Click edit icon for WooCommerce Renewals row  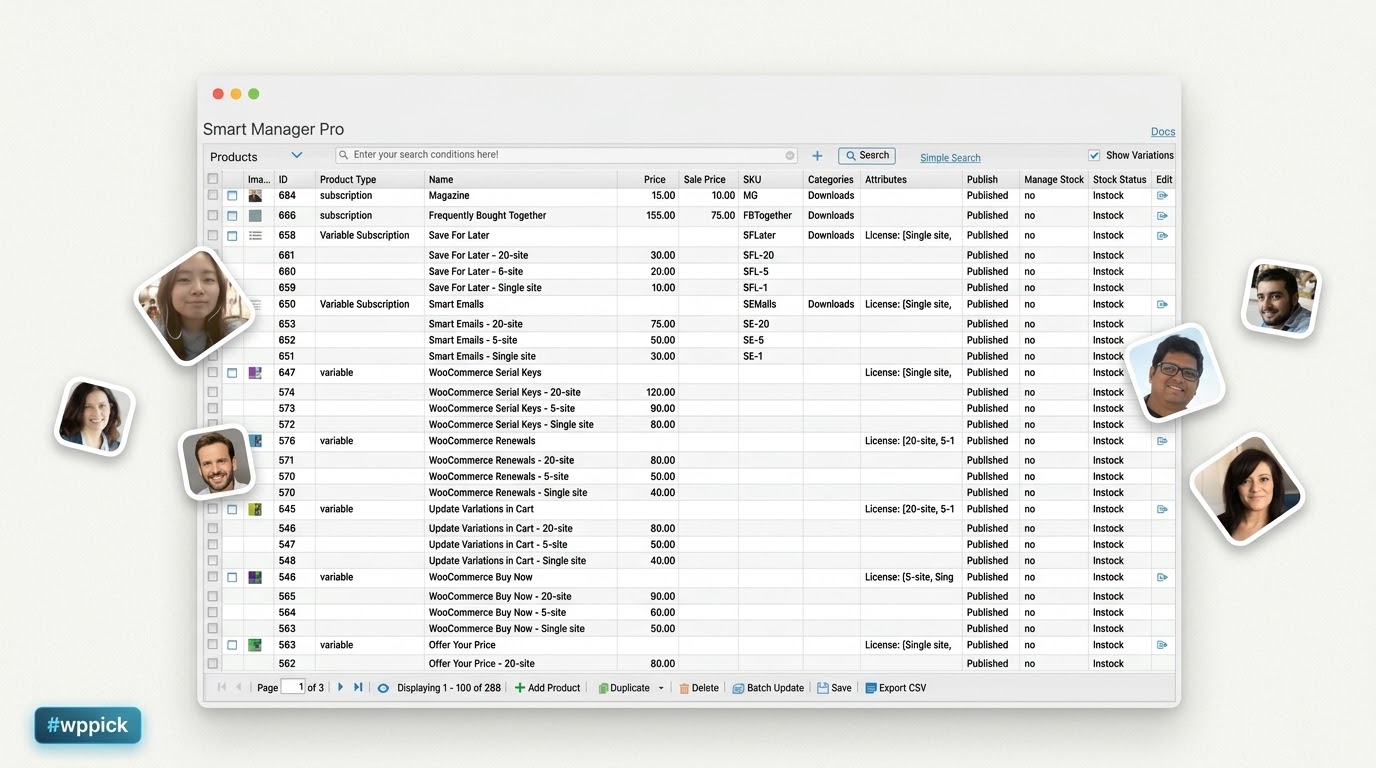[x=1162, y=441]
